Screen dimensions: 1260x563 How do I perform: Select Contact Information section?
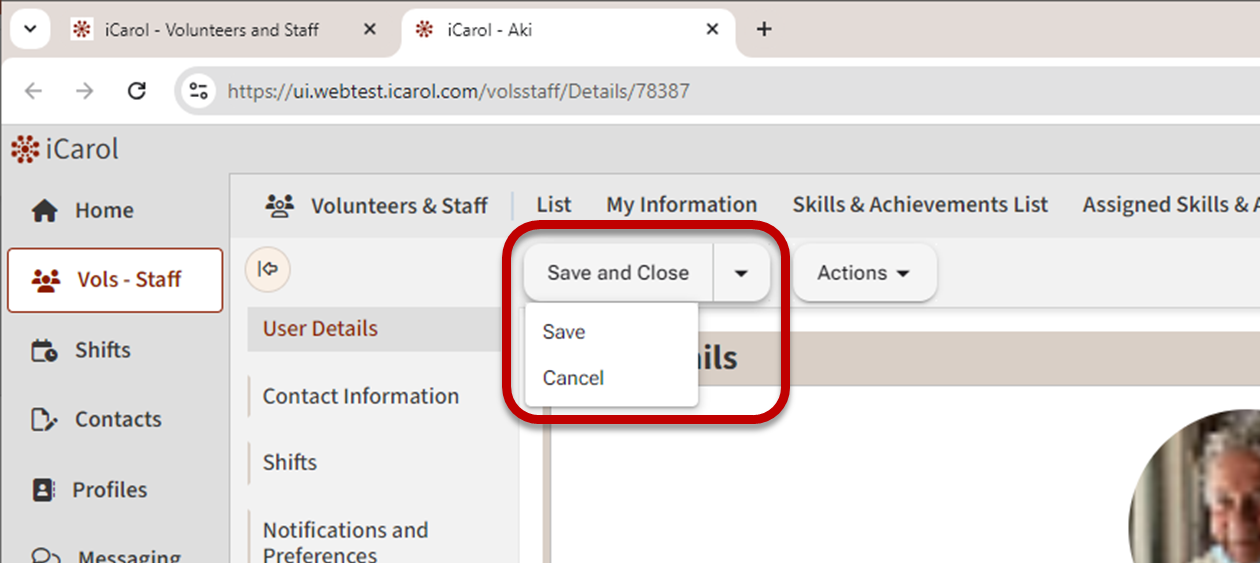[360, 396]
